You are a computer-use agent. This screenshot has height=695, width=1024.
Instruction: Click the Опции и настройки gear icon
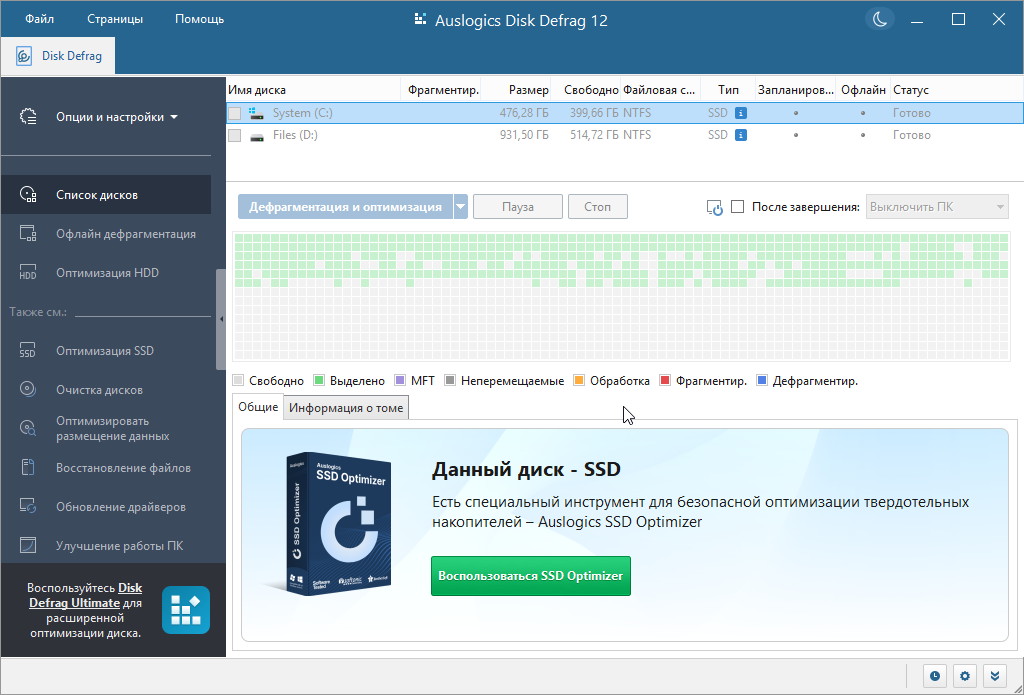28,117
